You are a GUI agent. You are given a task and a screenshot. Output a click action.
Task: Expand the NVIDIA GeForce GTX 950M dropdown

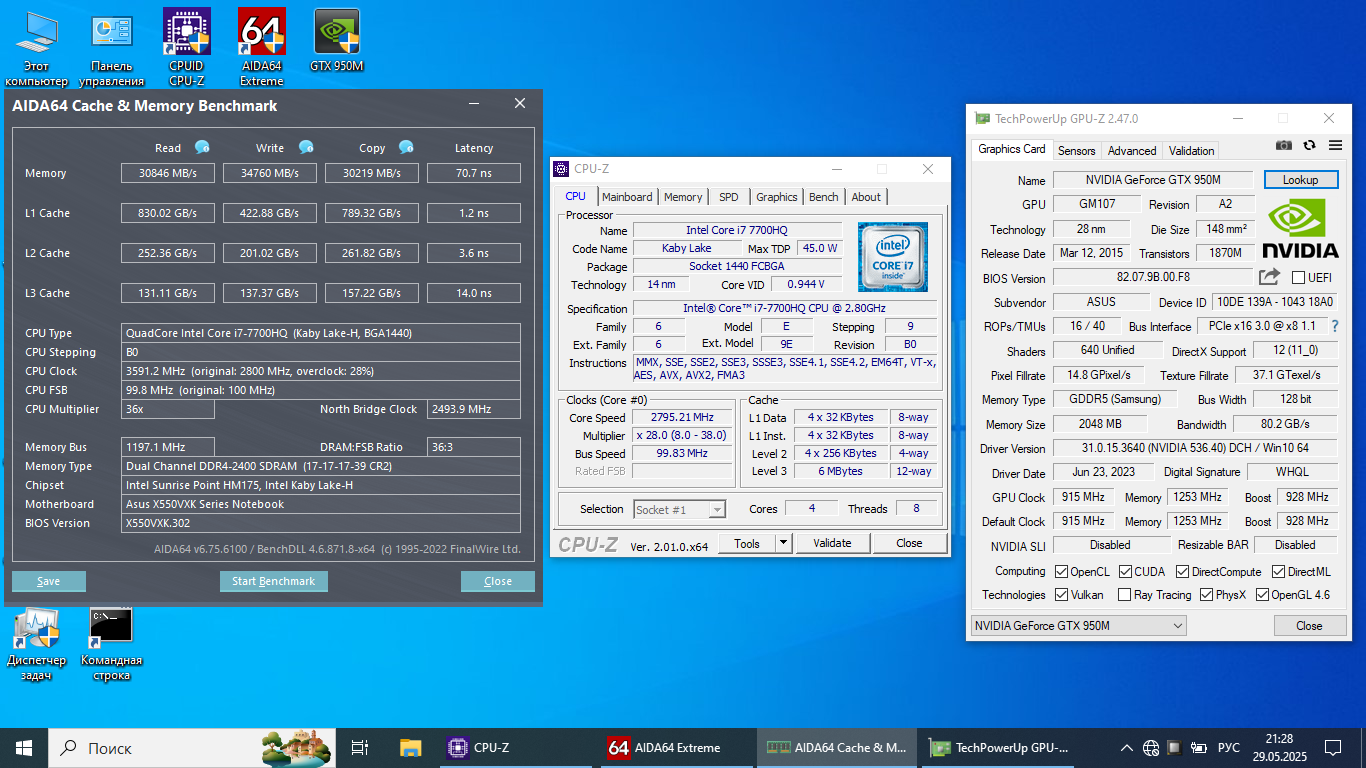click(1177, 626)
